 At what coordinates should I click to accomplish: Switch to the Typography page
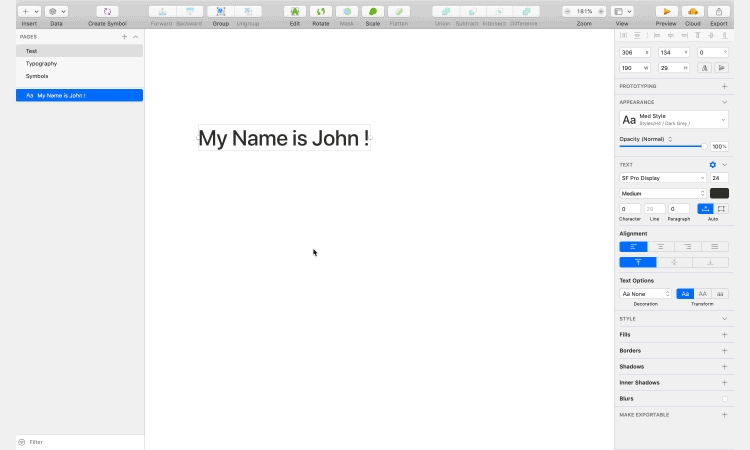[x=41, y=63]
